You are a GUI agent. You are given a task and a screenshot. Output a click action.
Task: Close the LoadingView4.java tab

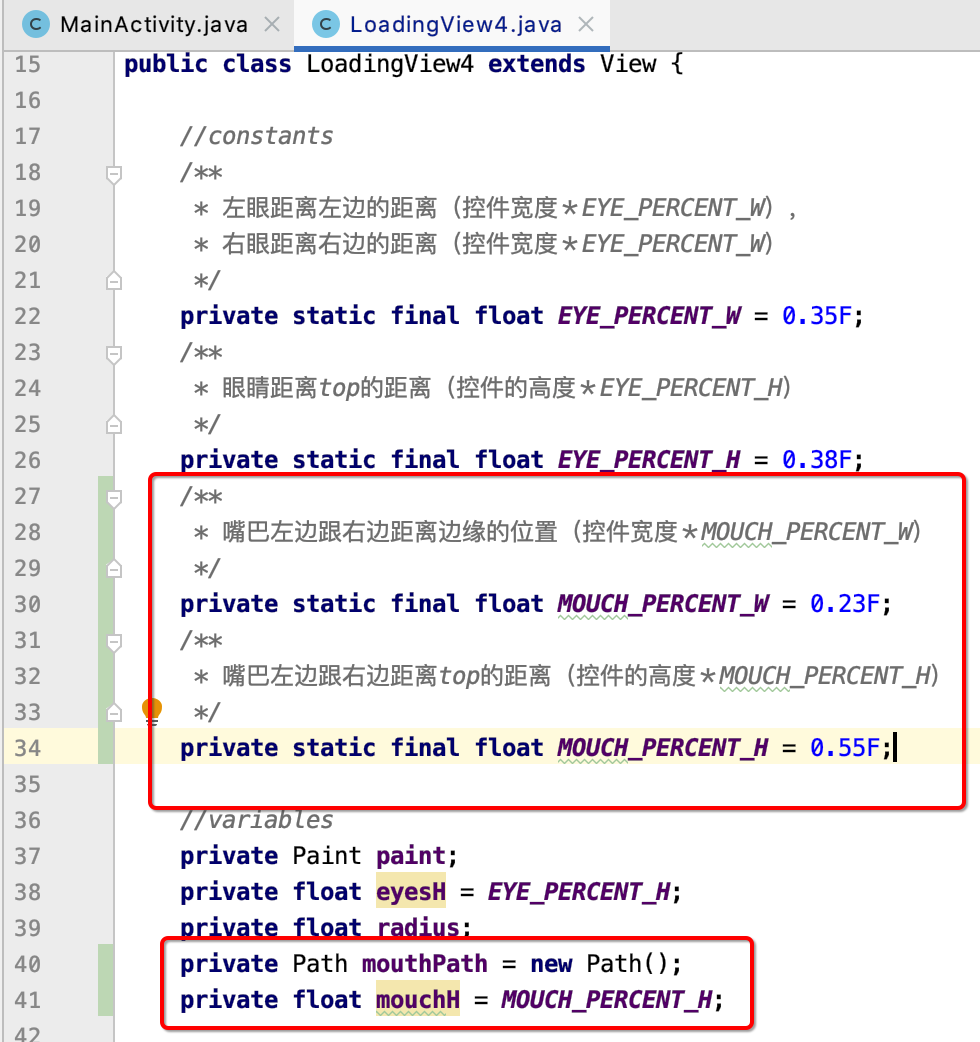tap(585, 25)
